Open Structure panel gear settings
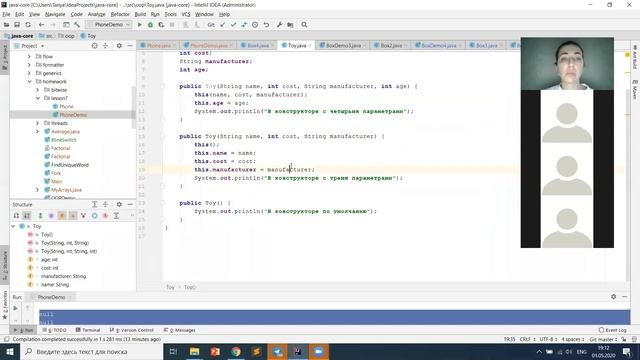 pyautogui.click(x=119, y=204)
